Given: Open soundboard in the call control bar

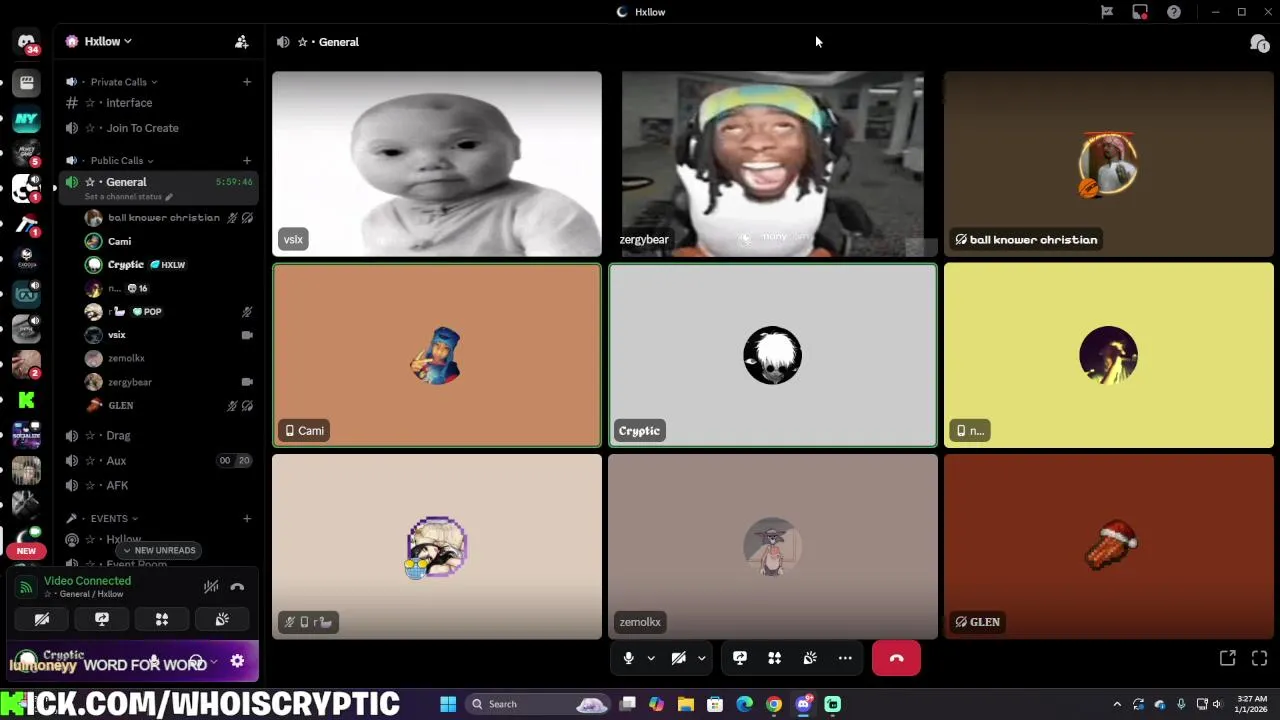Looking at the screenshot, I should pyautogui.click(x=810, y=658).
